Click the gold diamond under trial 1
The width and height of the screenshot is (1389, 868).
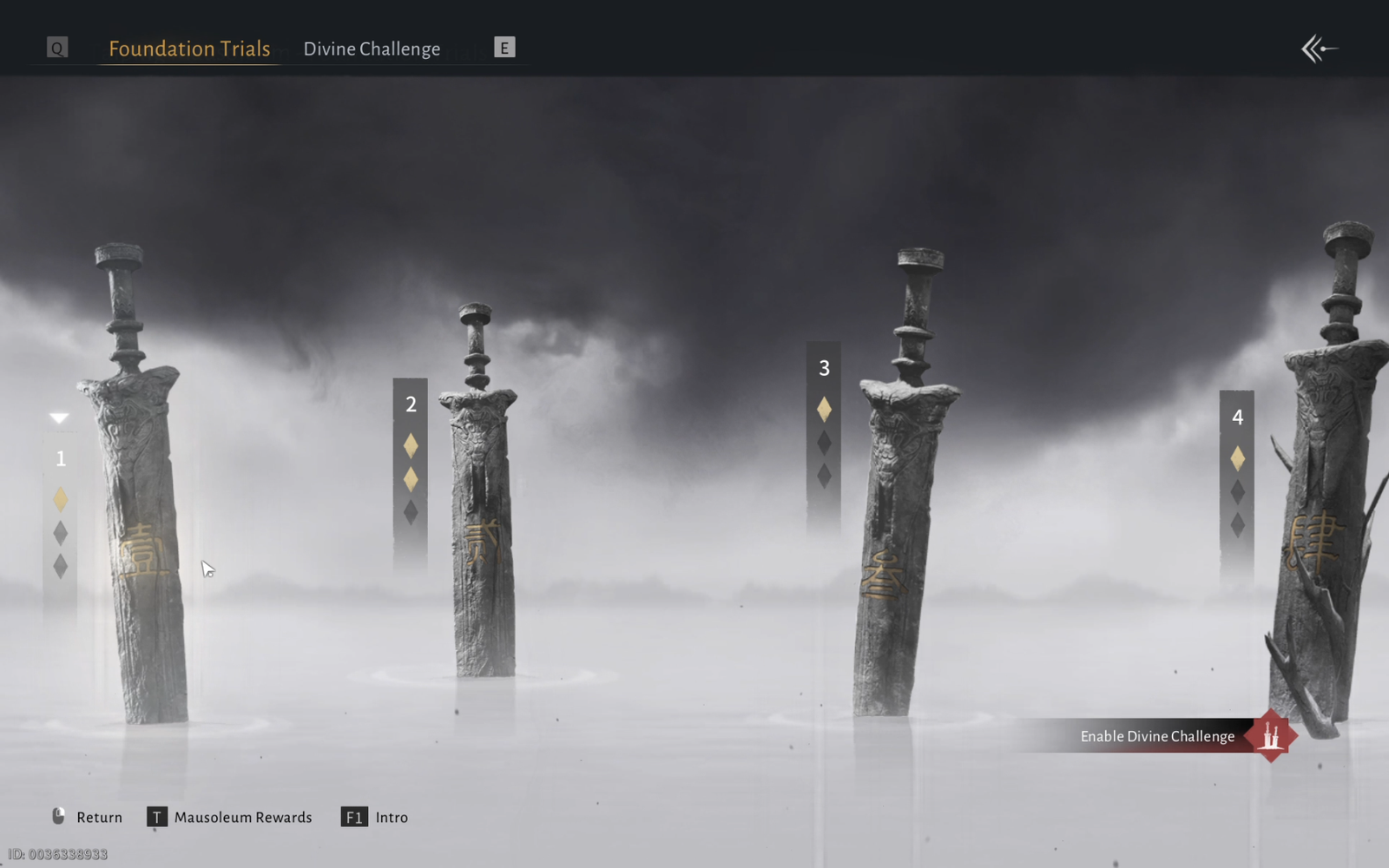pyautogui.click(x=60, y=499)
